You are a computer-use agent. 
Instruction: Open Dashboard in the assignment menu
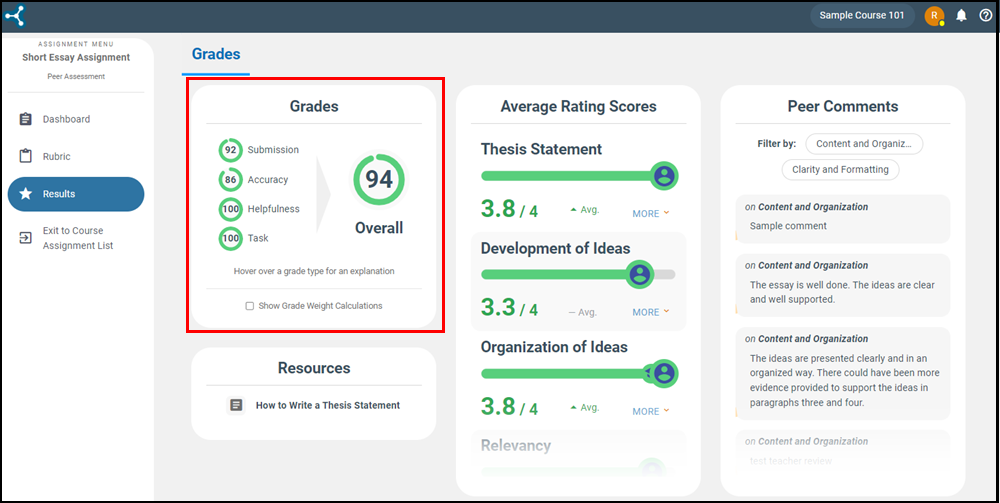pos(66,119)
